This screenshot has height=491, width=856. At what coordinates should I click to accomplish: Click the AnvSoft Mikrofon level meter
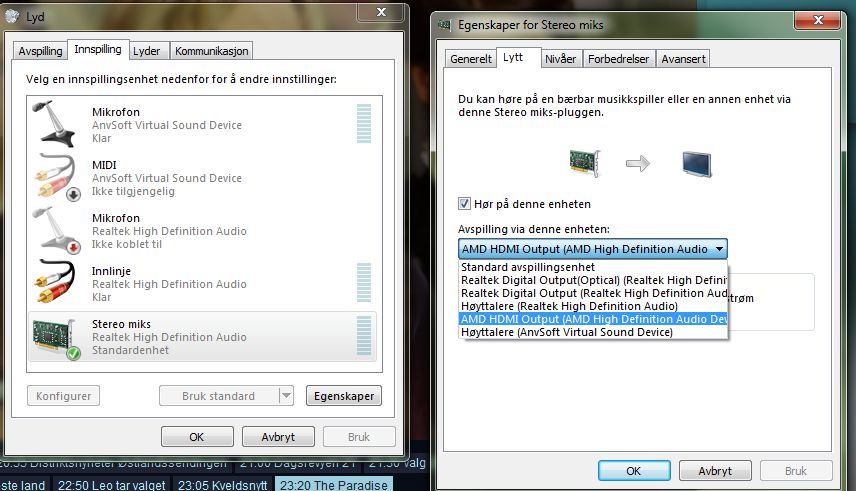(x=364, y=123)
